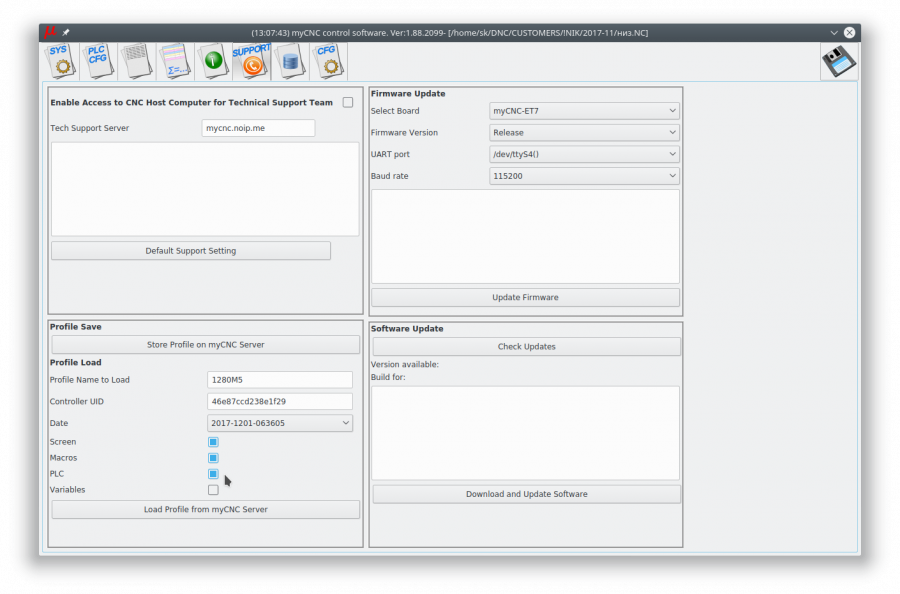Open the SYS system settings icon
The width and height of the screenshot is (900, 594).
point(60,61)
